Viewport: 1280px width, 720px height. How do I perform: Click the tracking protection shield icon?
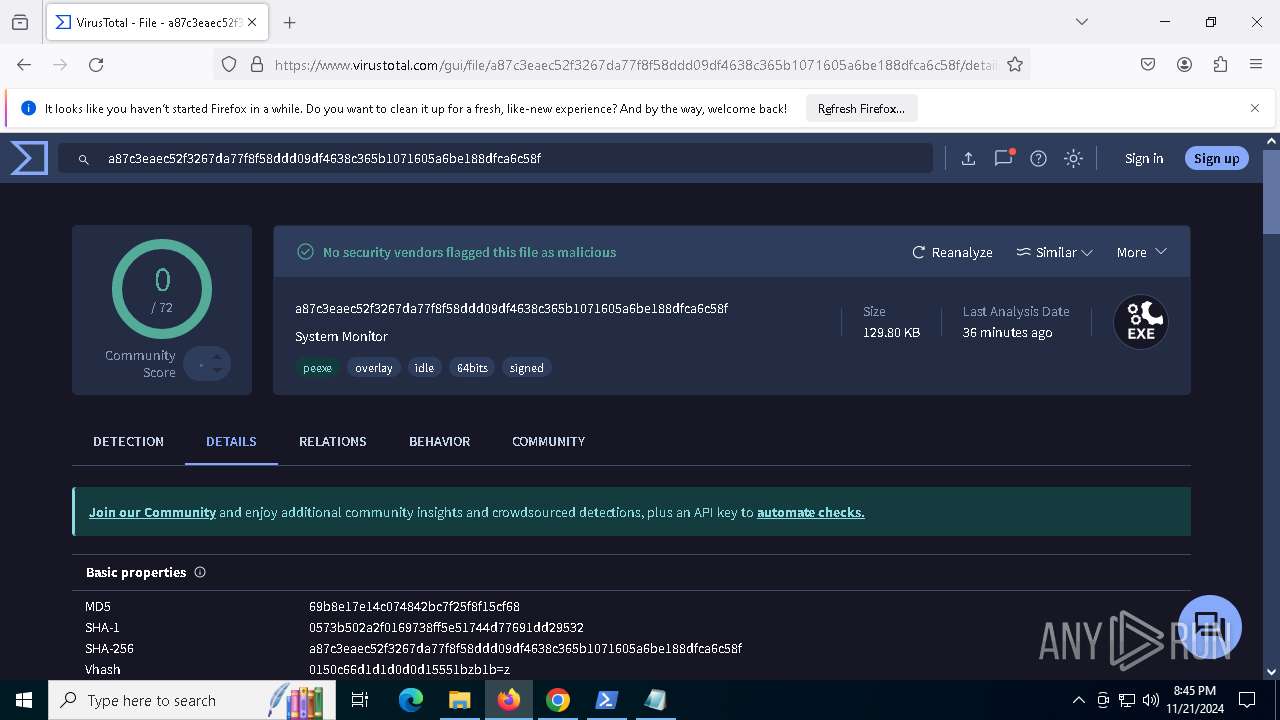[229, 64]
